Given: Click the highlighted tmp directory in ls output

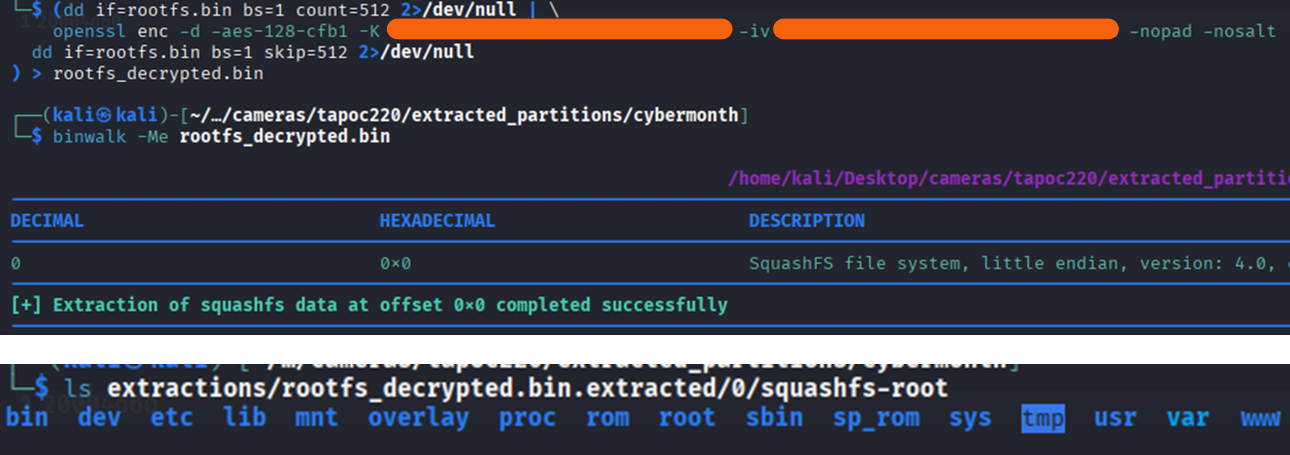Looking at the screenshot, I should click(1043, 418).
